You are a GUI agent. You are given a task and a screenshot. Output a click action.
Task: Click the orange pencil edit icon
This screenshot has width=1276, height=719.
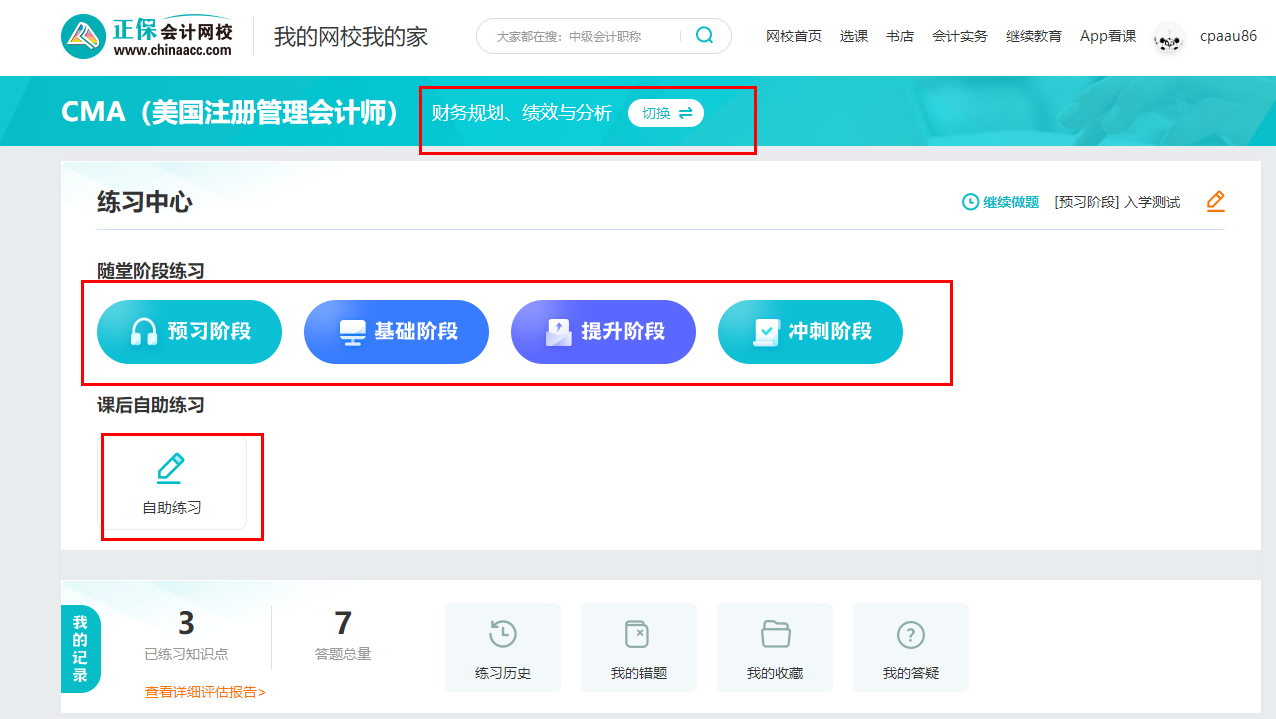point(1215,201)
